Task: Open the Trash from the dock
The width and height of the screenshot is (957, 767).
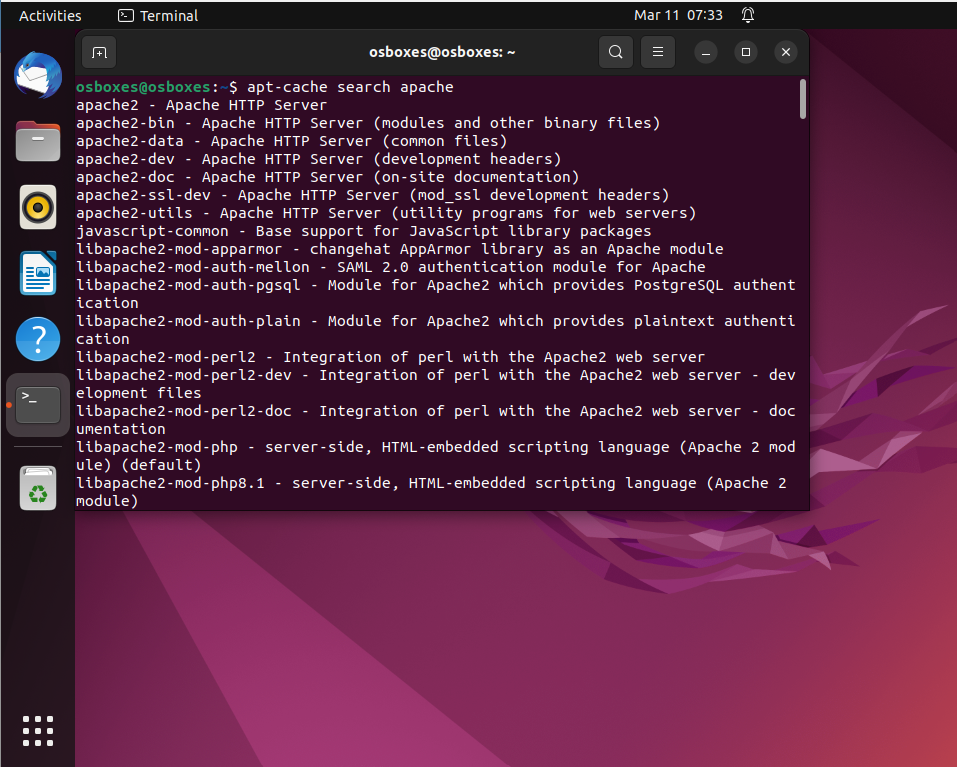Action: [38, 488]
